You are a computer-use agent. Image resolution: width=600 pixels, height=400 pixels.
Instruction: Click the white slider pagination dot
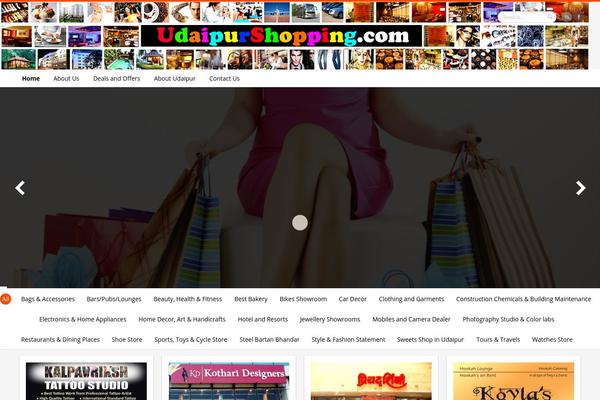click(300, 223)
